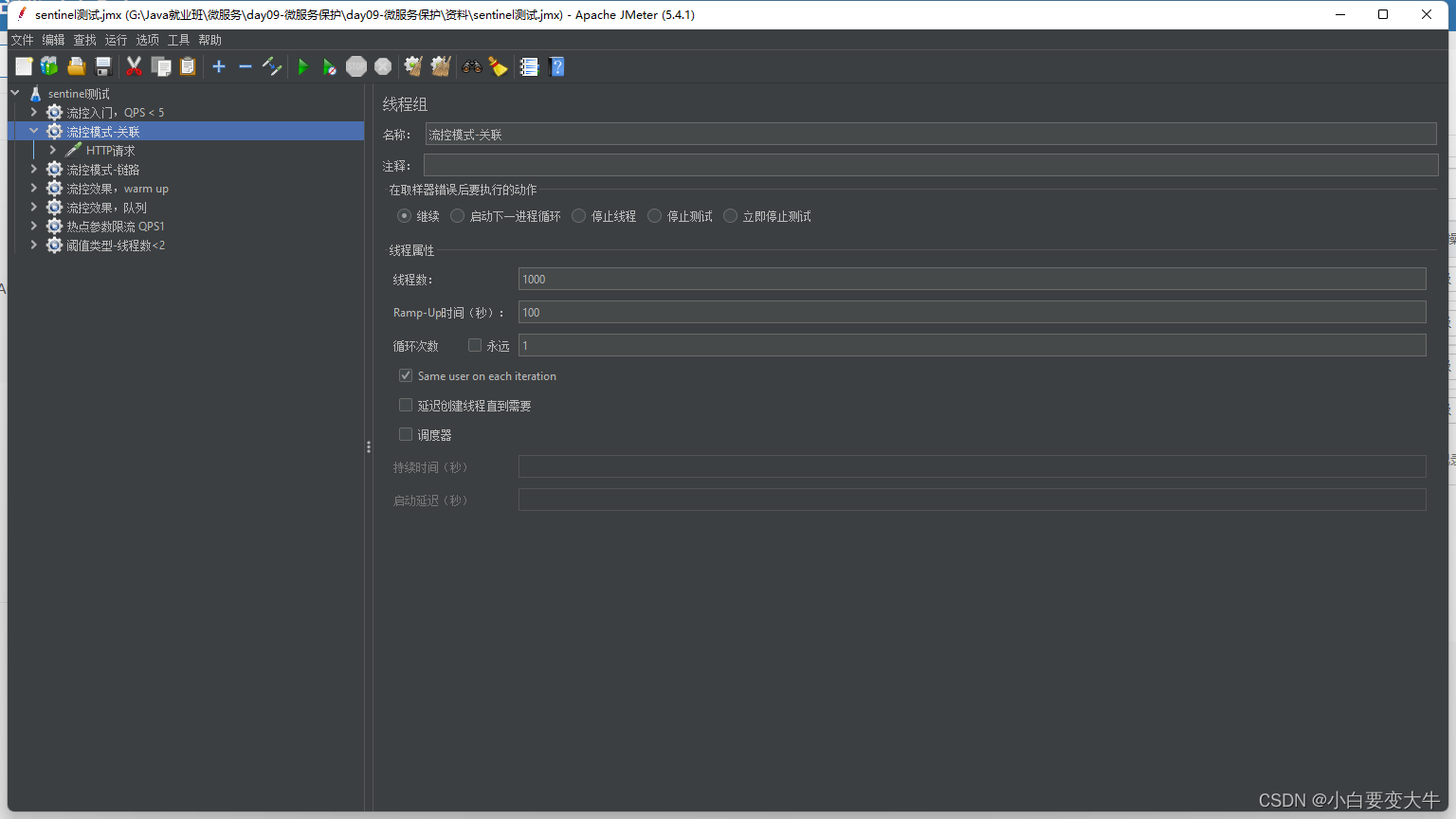Click the 名称 name input field
The width and height of the screenshot is (1456, 819).
pyautogui.click(x=931, y=134)
